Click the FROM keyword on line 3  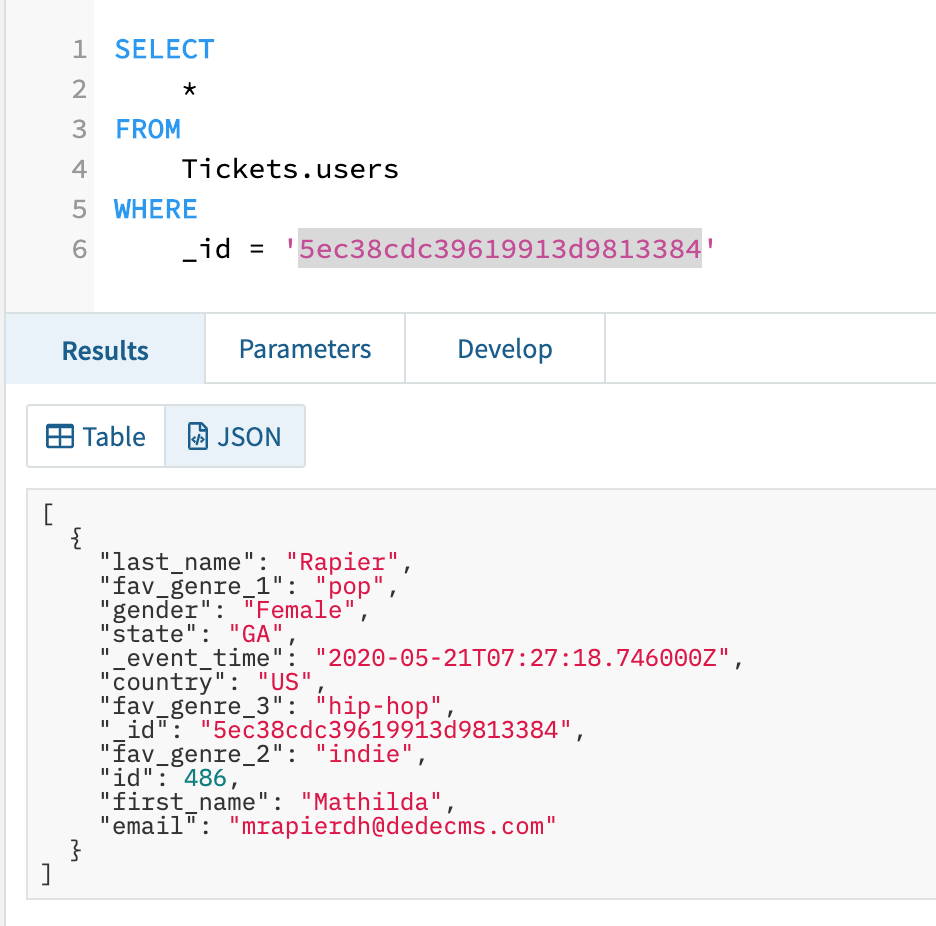pyautogui.click(x=147, y=129)
